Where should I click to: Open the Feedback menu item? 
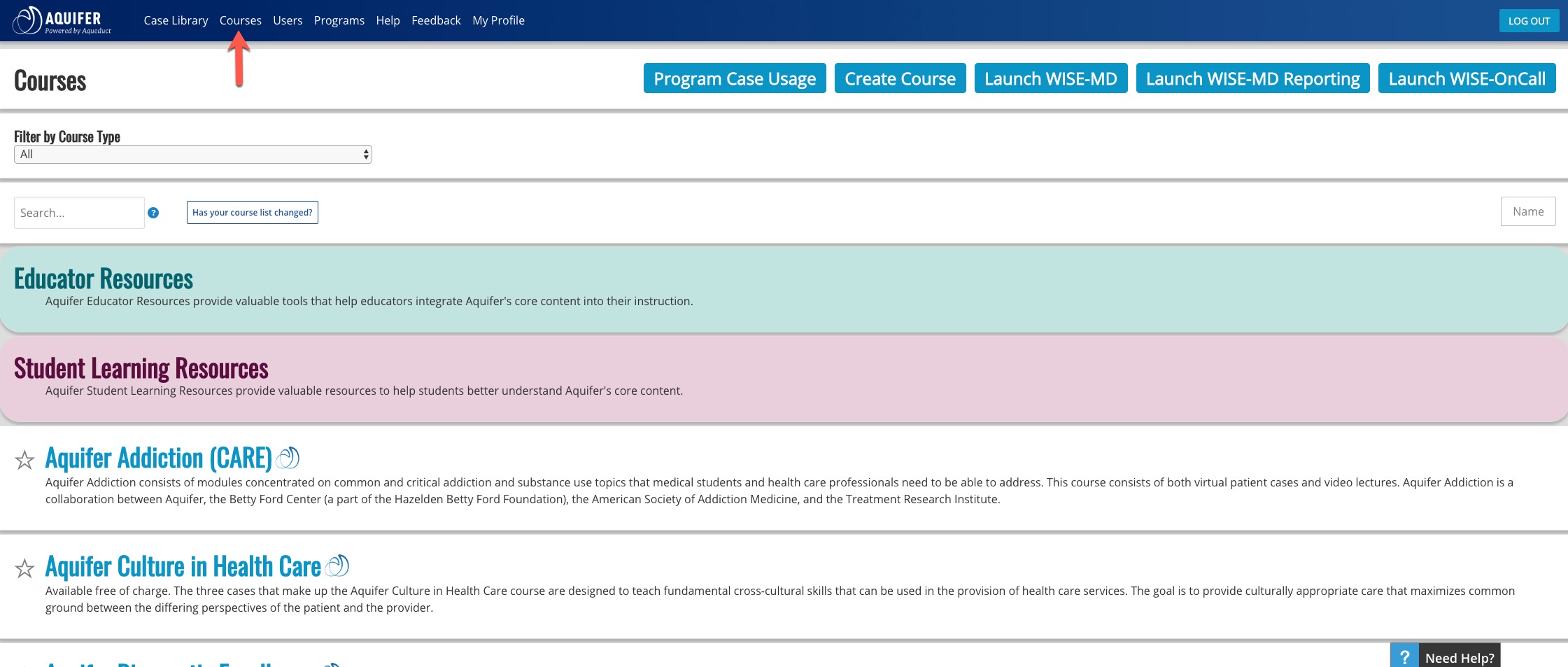[x=436, y=20]
